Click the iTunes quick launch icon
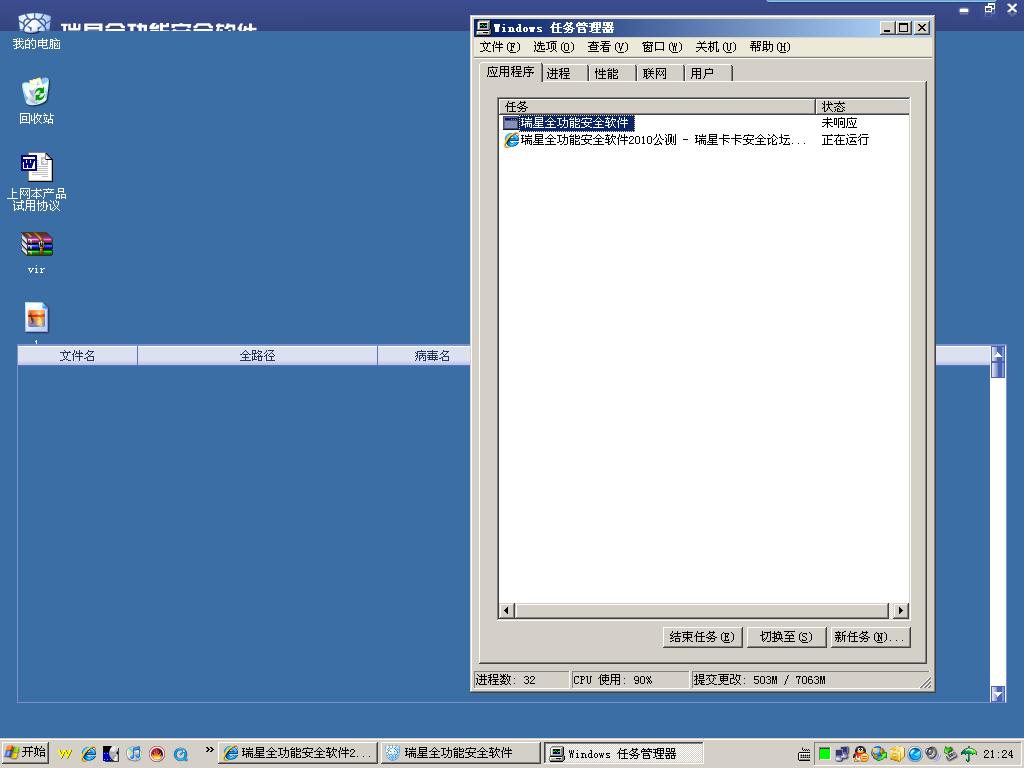 click(x=134, y=753)
